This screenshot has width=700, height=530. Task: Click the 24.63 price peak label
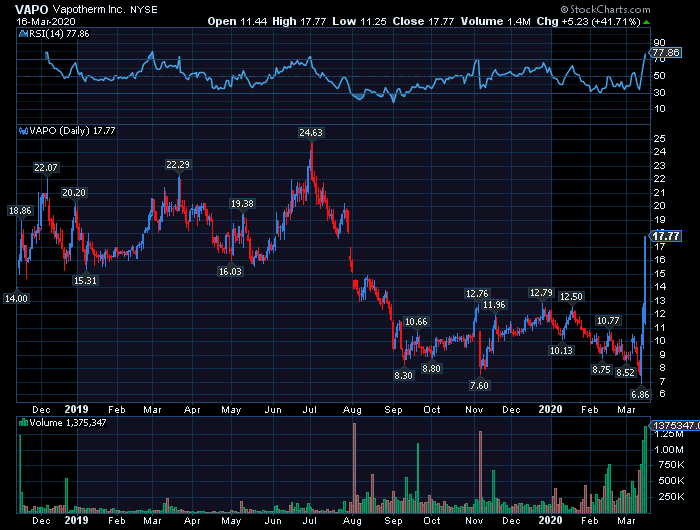coord(311,133)
